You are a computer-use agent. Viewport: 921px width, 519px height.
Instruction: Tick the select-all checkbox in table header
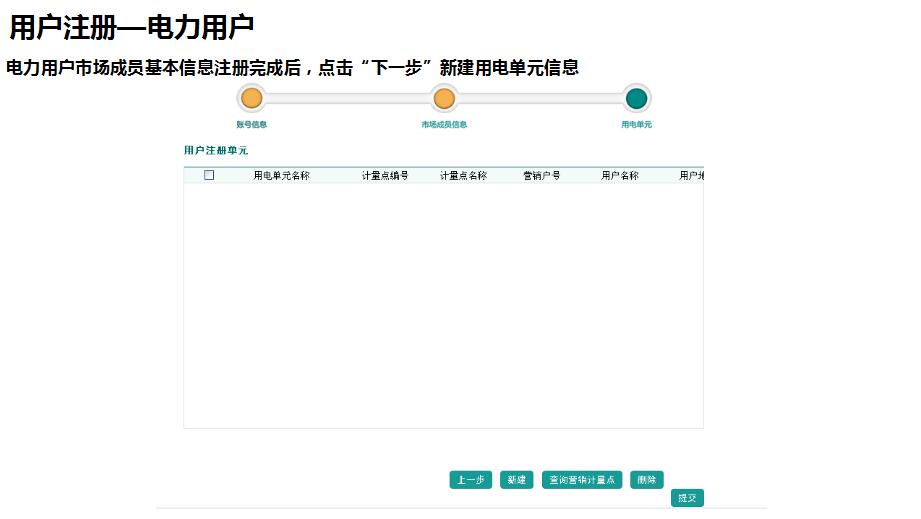tap(209, 175)
